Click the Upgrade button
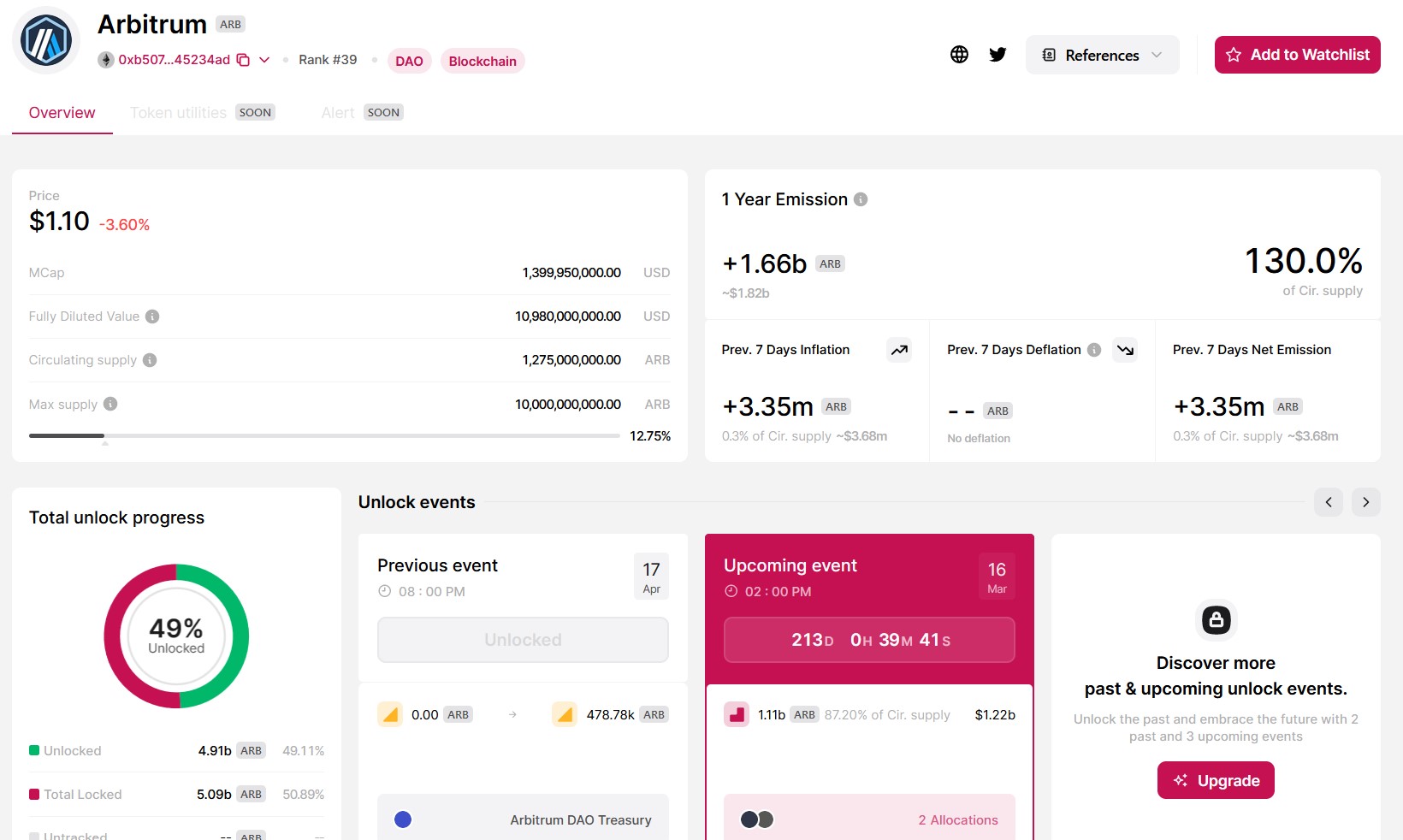 pos(1216,780)
